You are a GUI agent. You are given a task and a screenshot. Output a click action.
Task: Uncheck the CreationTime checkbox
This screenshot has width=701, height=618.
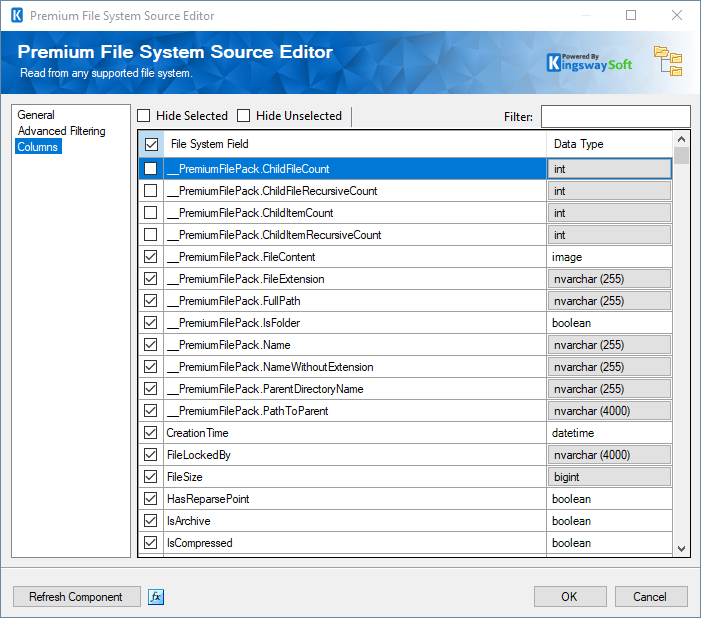coord(151,432)
